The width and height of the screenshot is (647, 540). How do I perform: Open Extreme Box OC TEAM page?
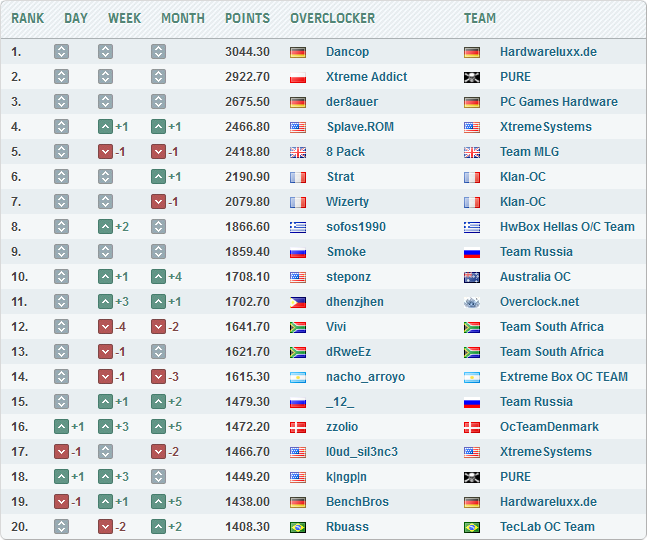point(564,377)
